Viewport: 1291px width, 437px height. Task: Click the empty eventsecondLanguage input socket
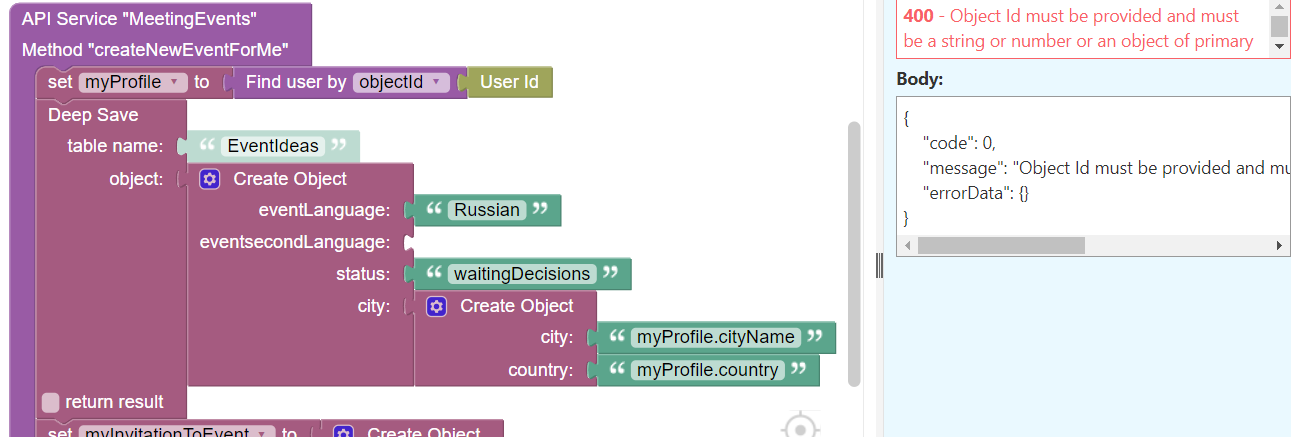point(410,242)
